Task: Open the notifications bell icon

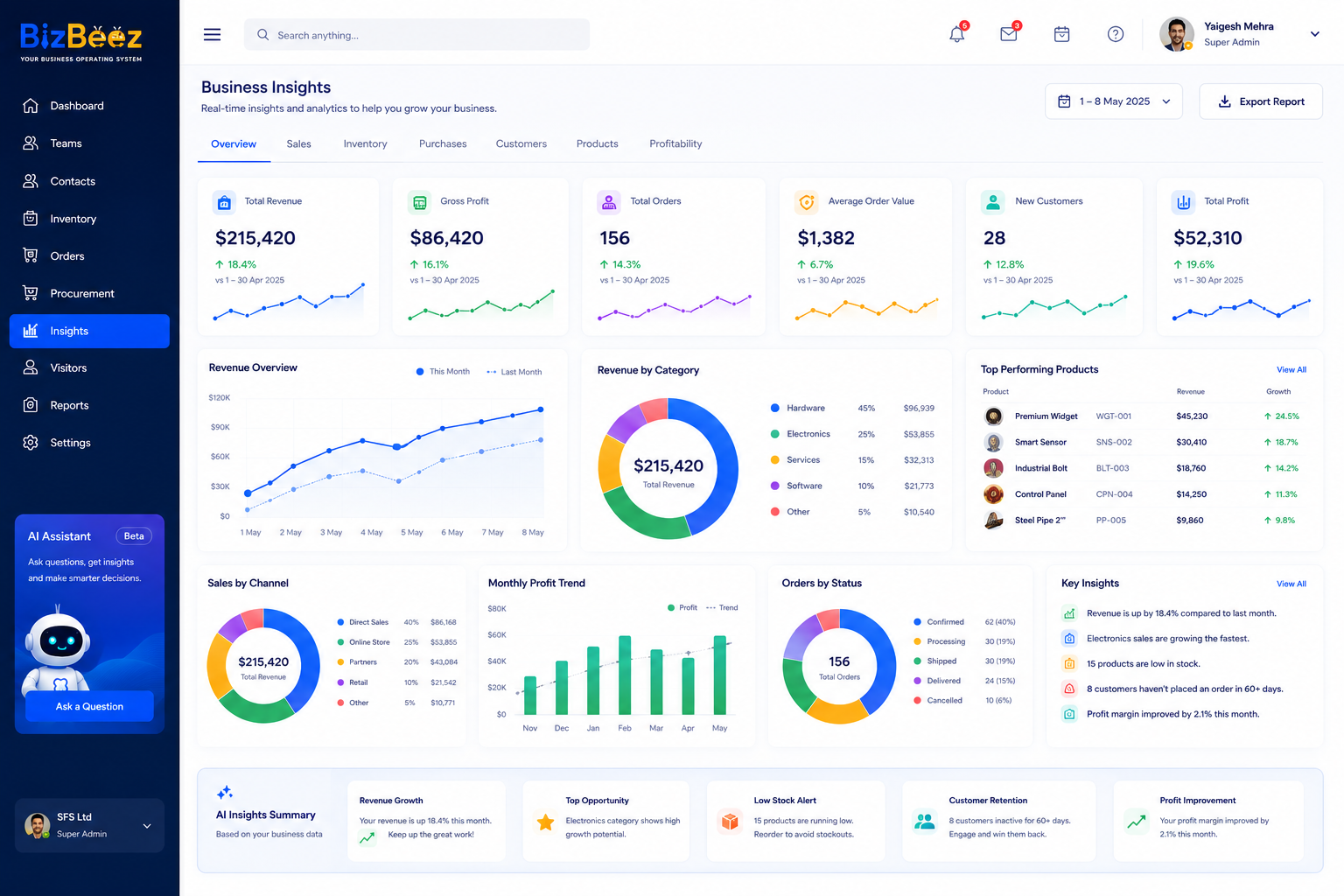Action: pos(957,34)
